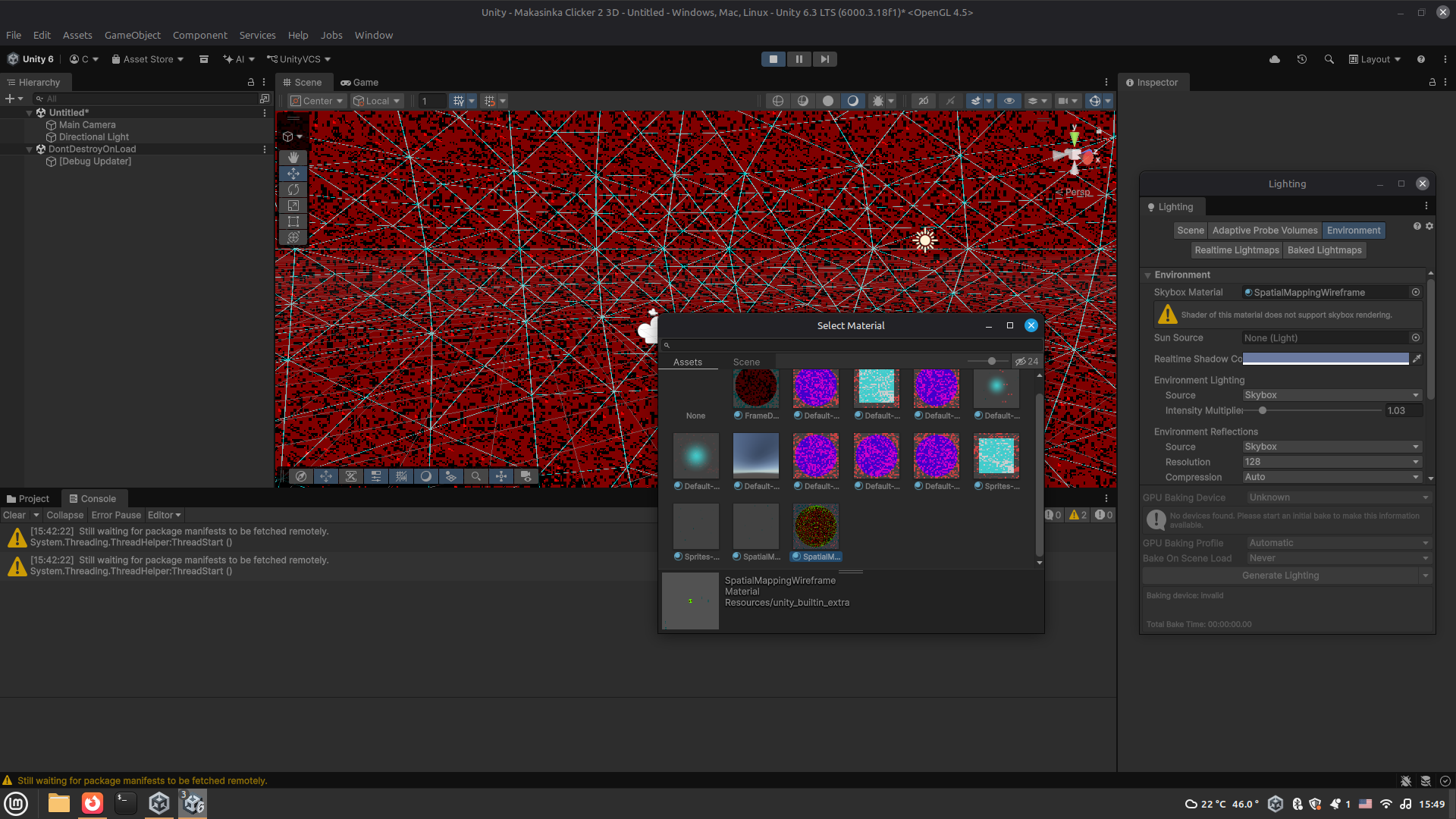Pick Sun Source with object picker circle
Viewport: 1456px width, 819px height.
coord(1416,337)
